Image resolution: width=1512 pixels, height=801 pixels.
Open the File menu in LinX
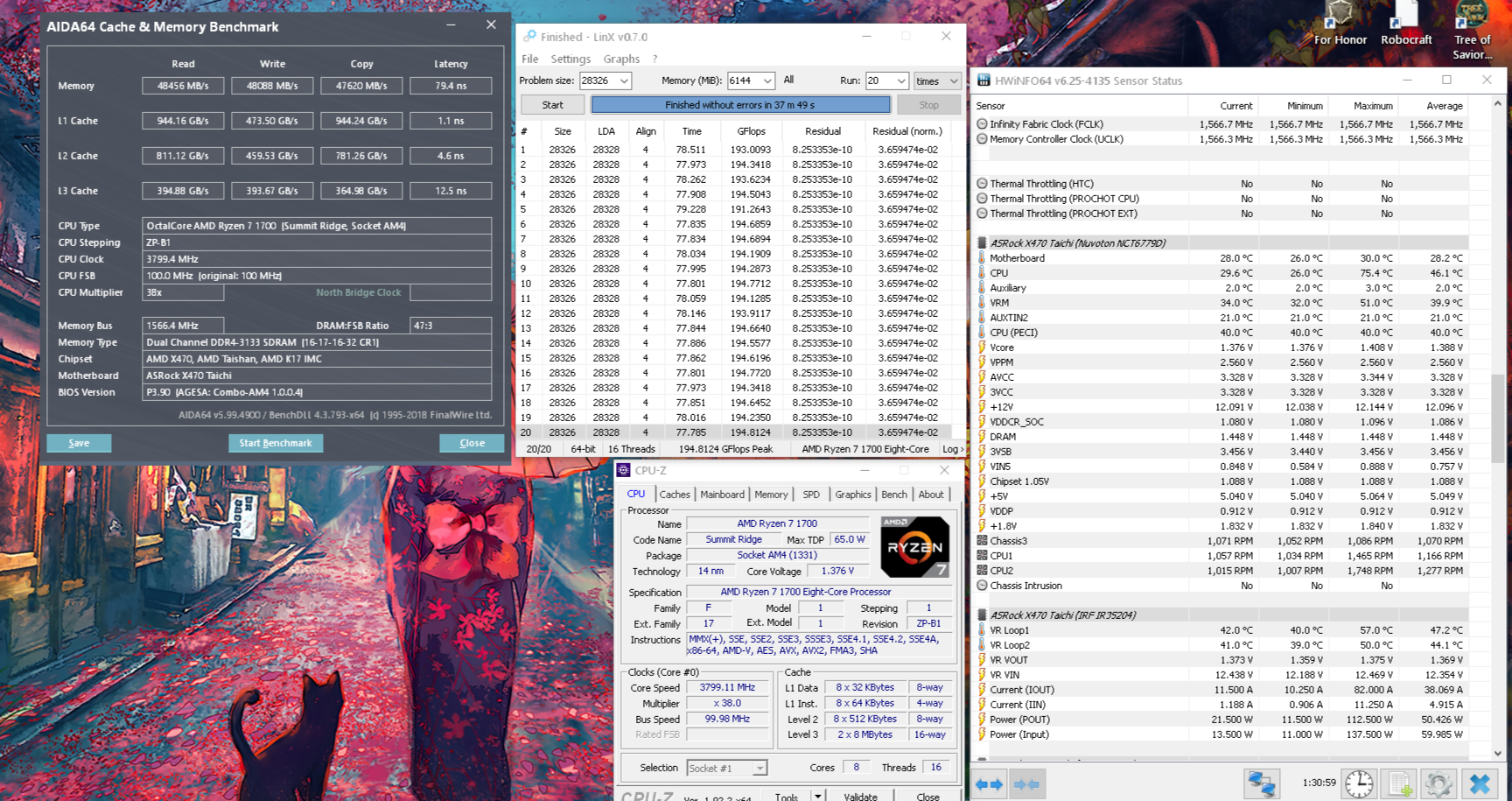(530, 59)
